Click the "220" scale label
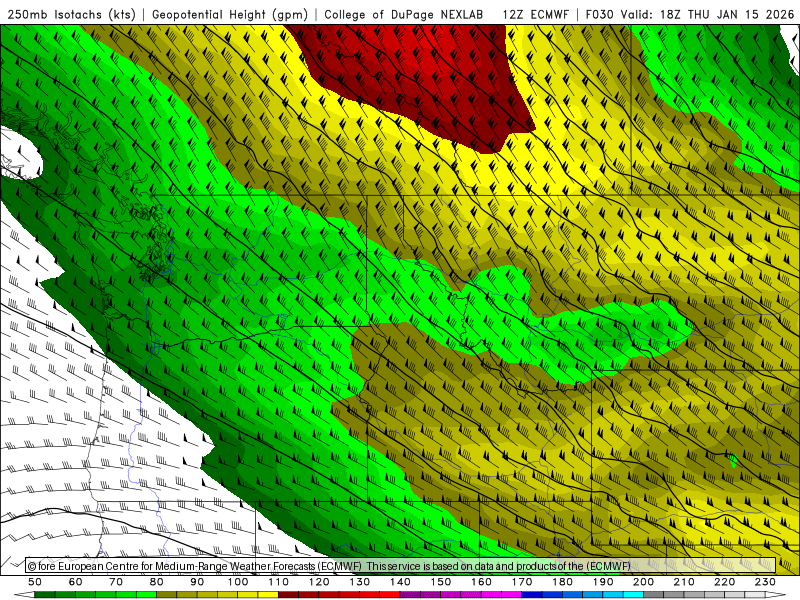Image resolution: width=800 pixels, height=600 pixels. 724,582
